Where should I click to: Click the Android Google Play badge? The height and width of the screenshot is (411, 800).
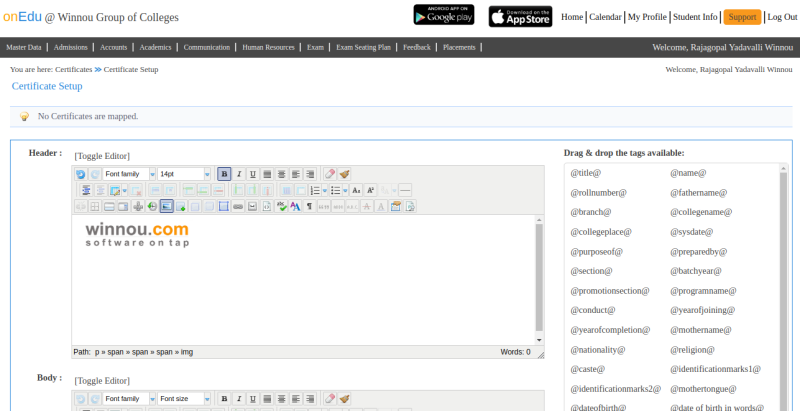point(443,16)
